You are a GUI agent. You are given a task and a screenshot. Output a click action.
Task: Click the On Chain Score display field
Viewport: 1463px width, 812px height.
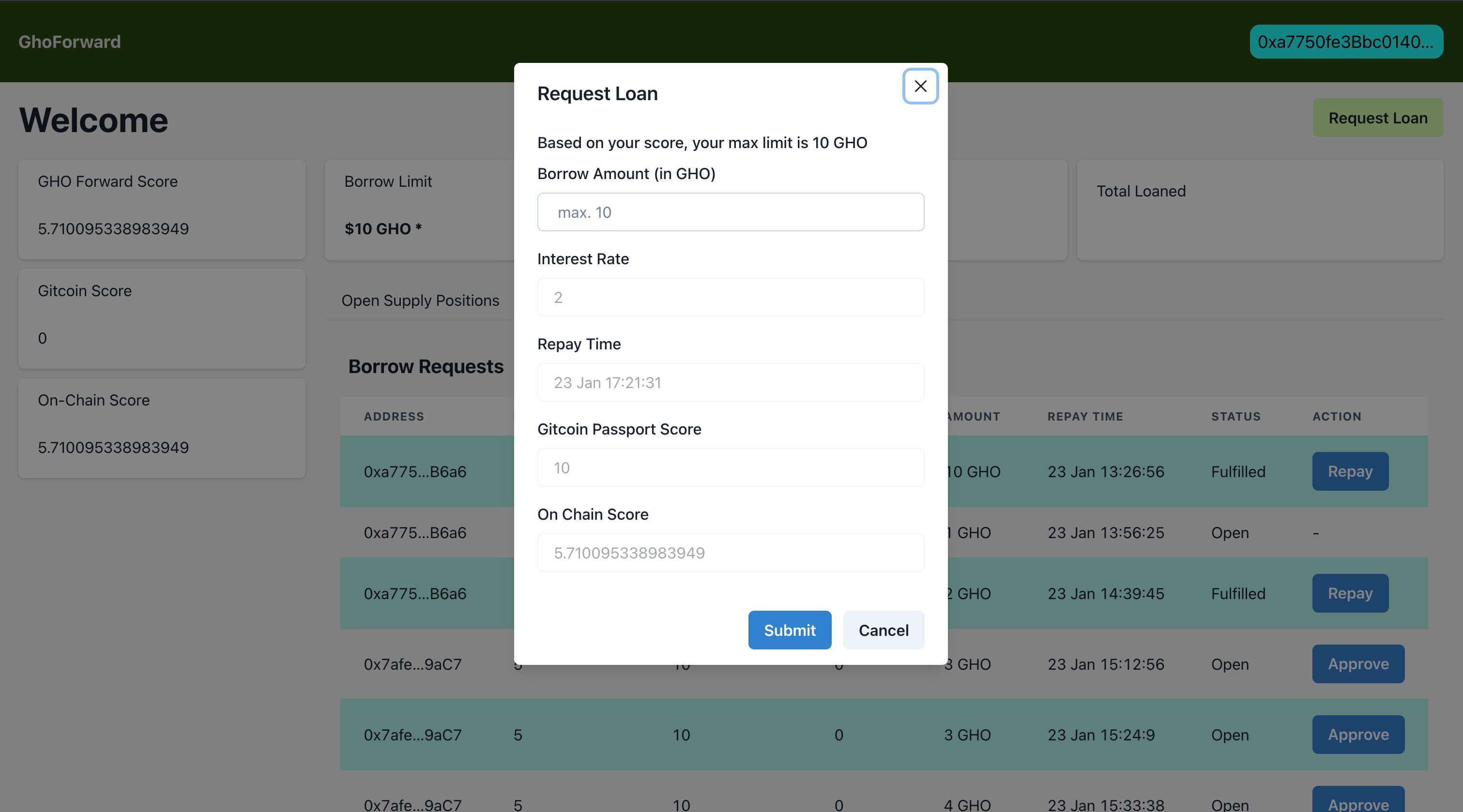tap(730, 552)
